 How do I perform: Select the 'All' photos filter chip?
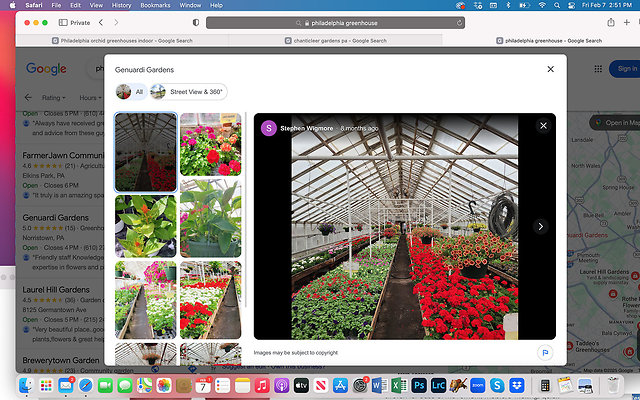click(x=130, y=92)
